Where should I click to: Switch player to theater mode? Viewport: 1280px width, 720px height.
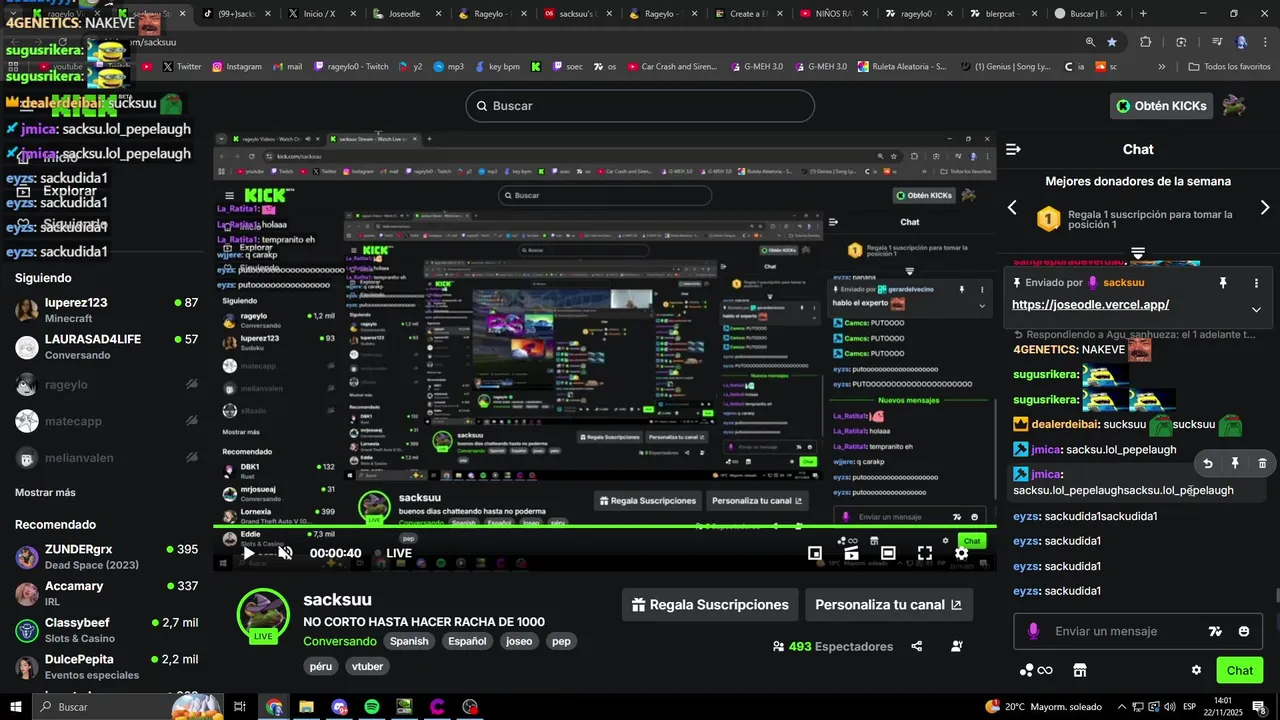click(888, 553)
